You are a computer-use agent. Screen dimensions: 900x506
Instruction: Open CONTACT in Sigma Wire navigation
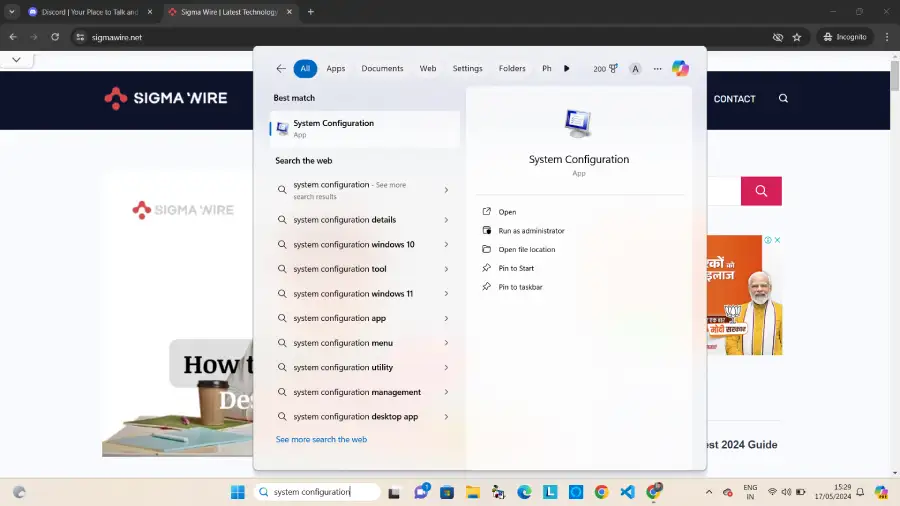[734, 99]
